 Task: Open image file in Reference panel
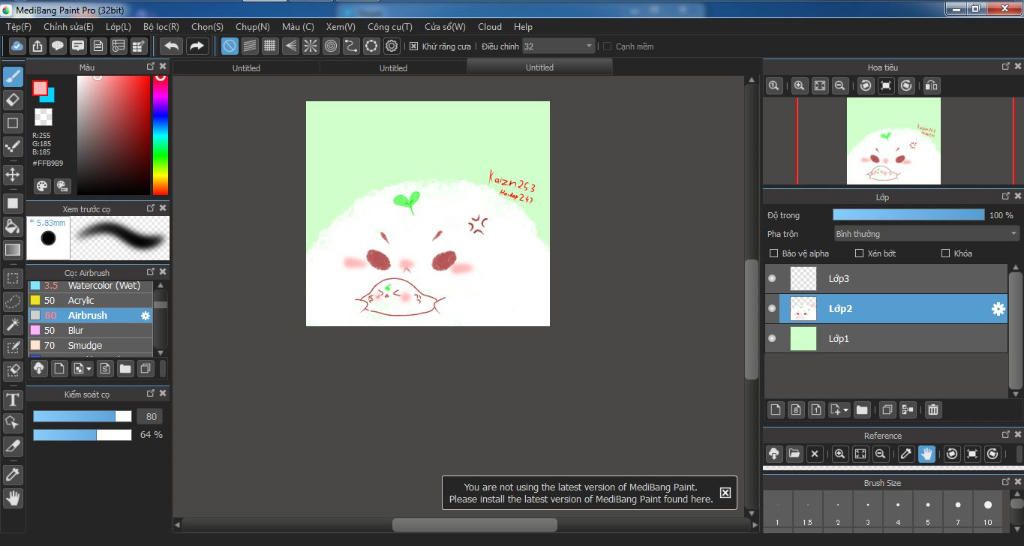pyautogui.click(x=794, y=454)
